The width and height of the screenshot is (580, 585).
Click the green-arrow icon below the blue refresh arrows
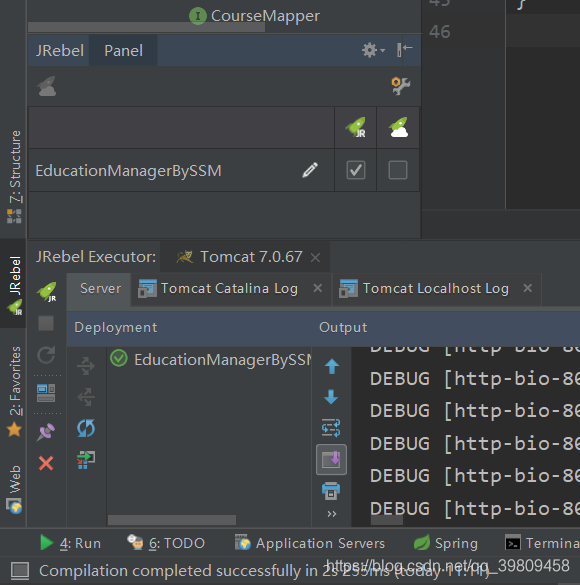86,460
